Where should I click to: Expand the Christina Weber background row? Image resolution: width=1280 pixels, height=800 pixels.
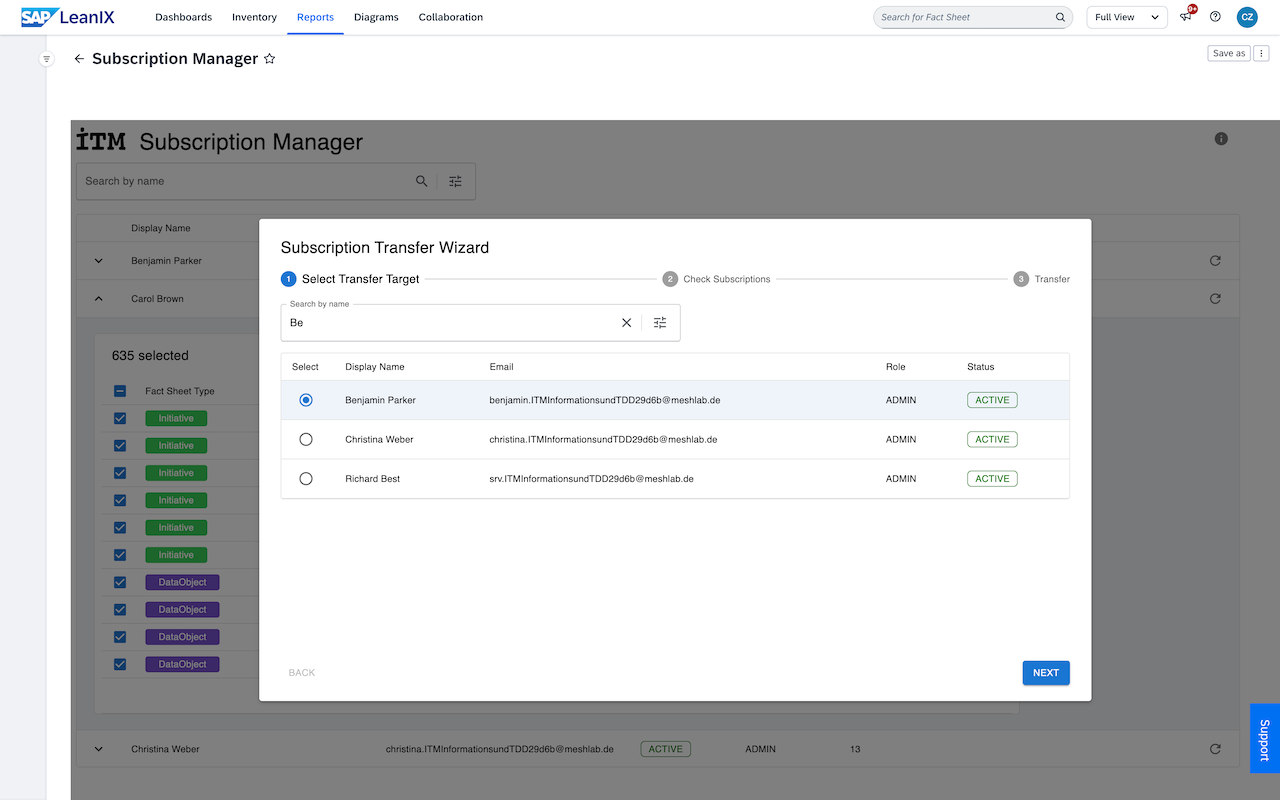(99, 749)
